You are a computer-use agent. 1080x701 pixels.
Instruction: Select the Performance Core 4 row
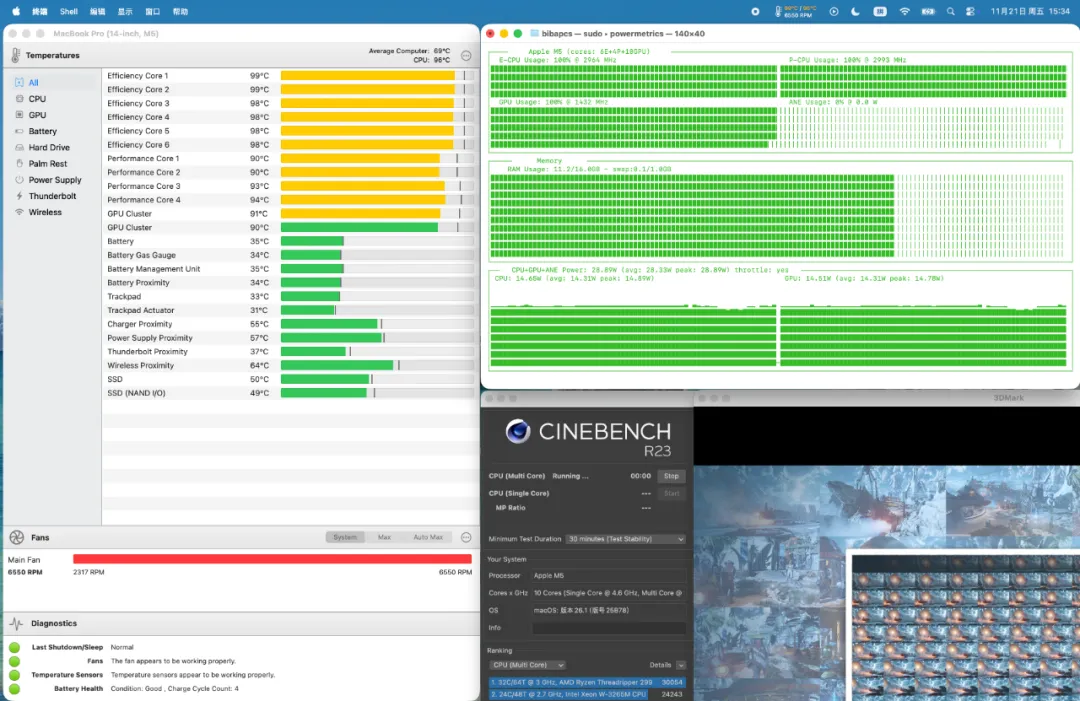290,200
